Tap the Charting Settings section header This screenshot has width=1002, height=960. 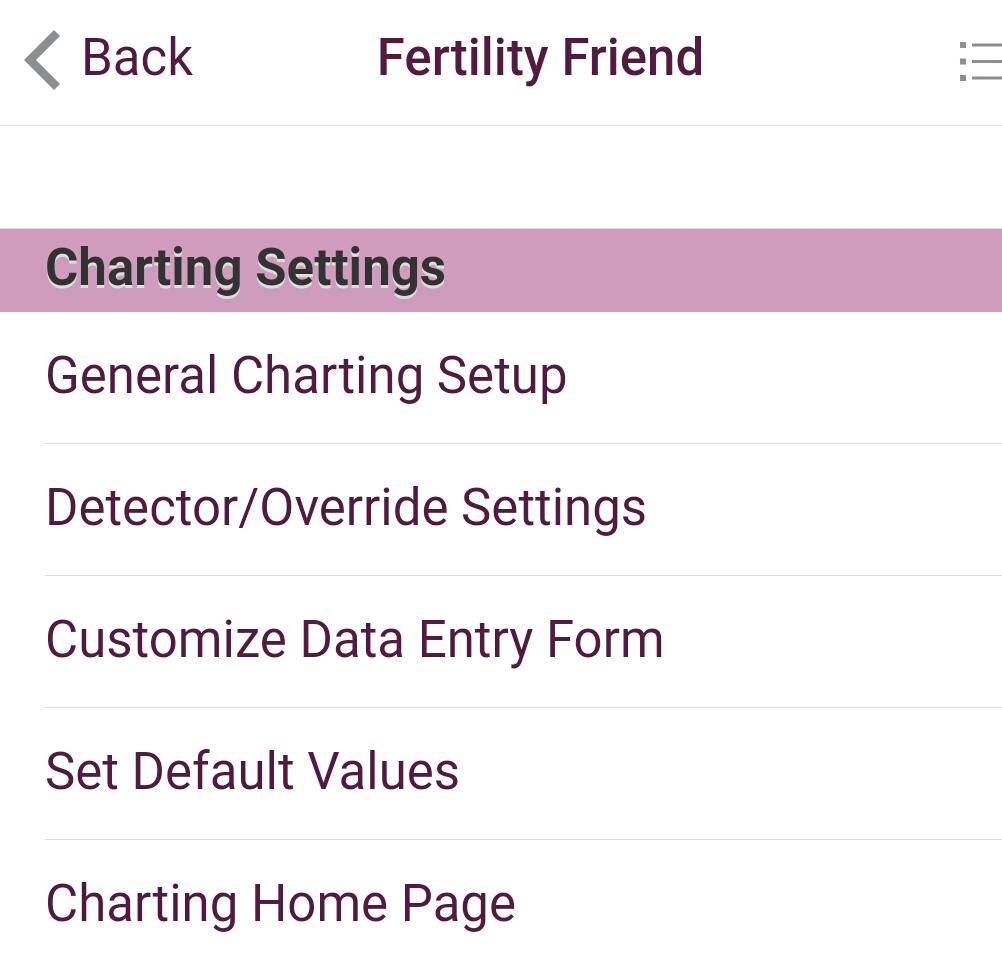246,269
